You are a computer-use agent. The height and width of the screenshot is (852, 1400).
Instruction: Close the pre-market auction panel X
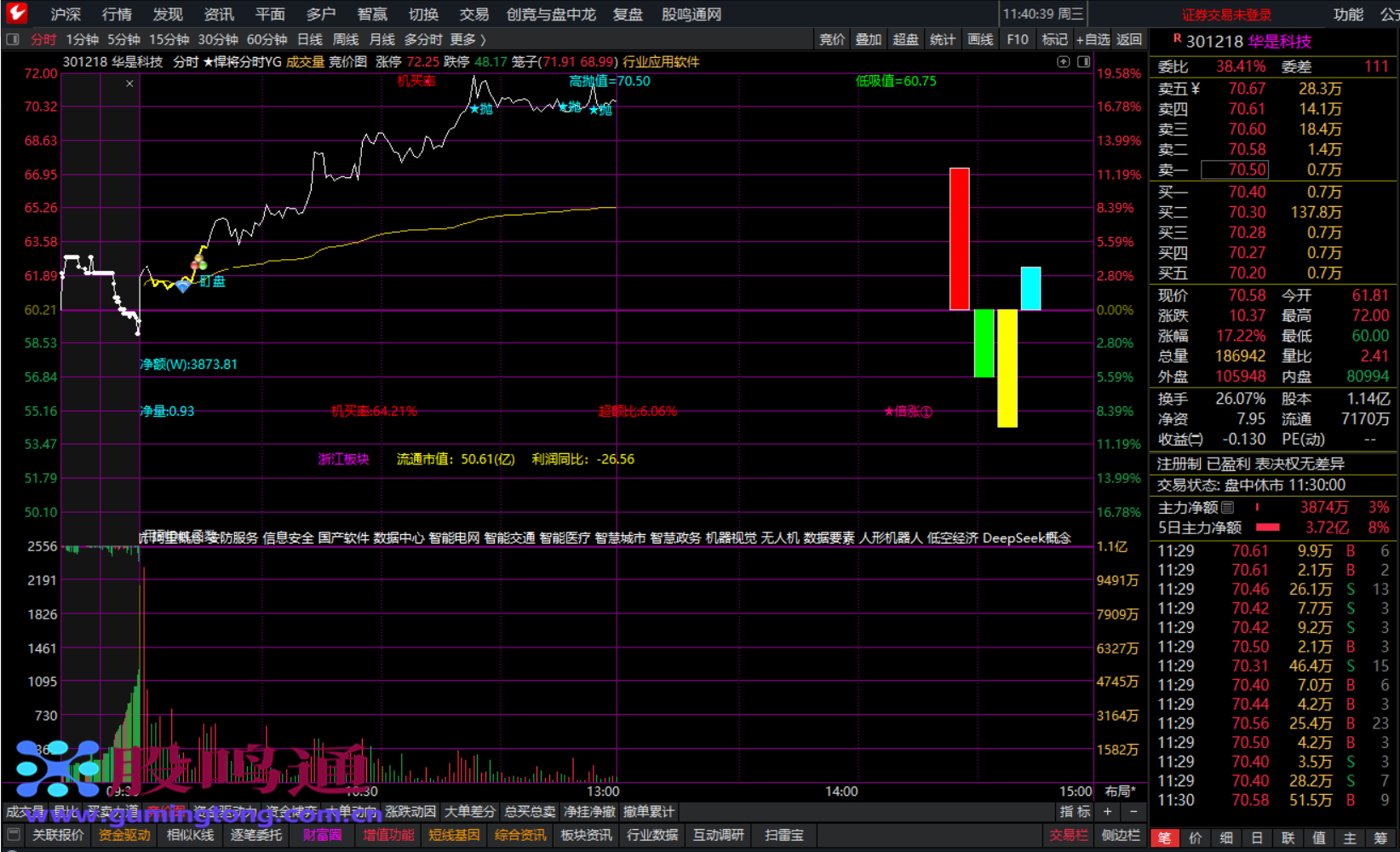(x=129, y=83)
